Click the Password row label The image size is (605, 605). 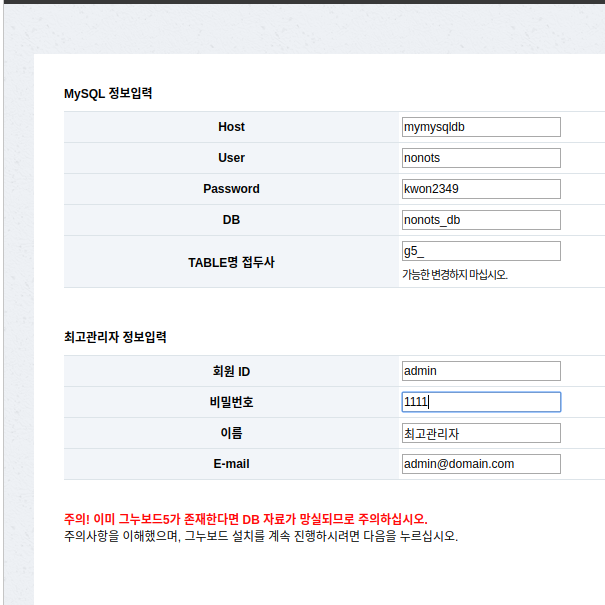click(231, 189)
